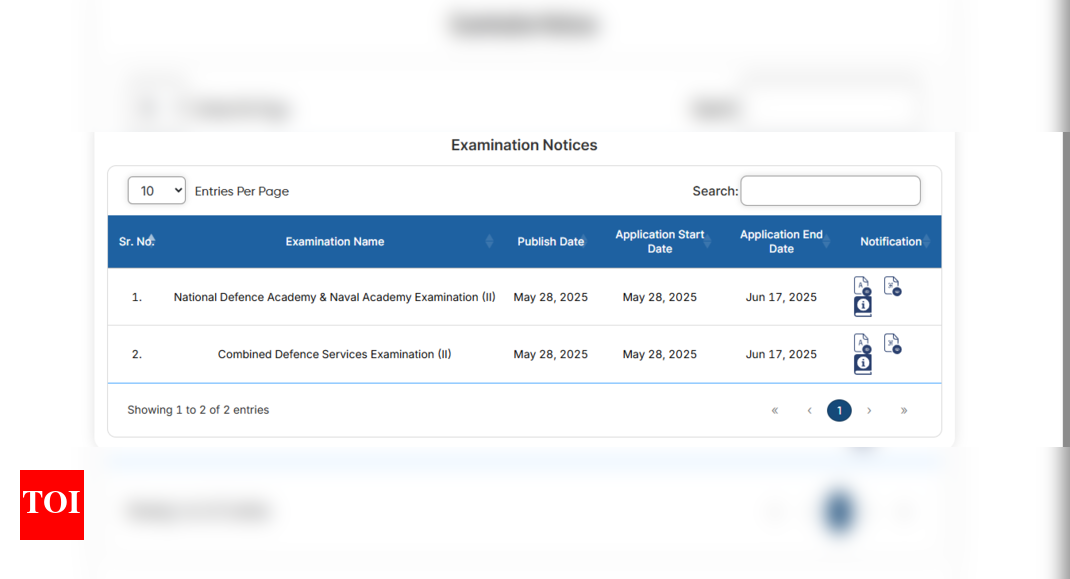
Task: Open Hindi notification document for CDS exam
Action: pos(892,343)
